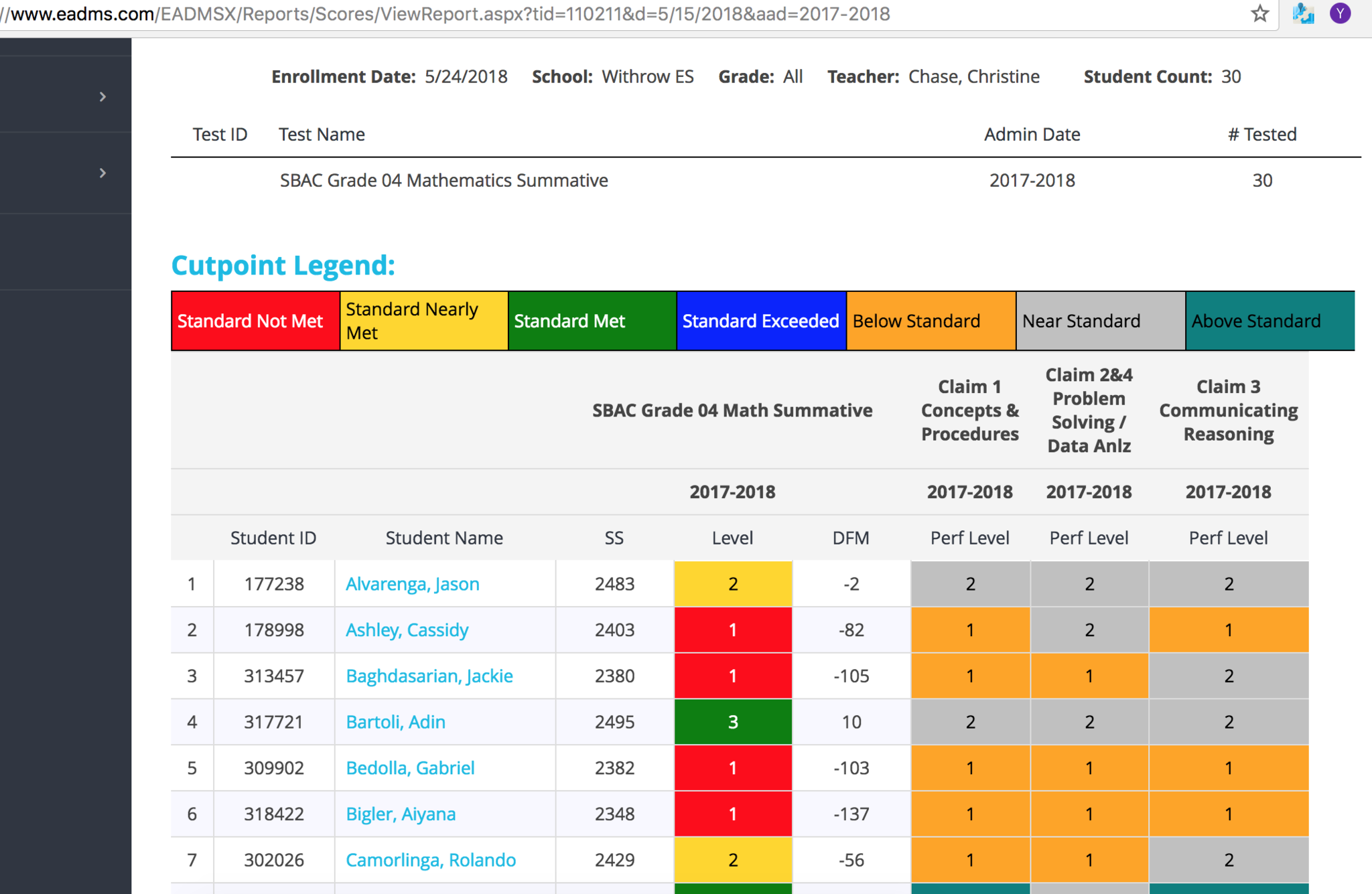This screenshot has height=894, width=1372.
Task: Open Bartoli, Adin student link
Action: pos(395,722)
